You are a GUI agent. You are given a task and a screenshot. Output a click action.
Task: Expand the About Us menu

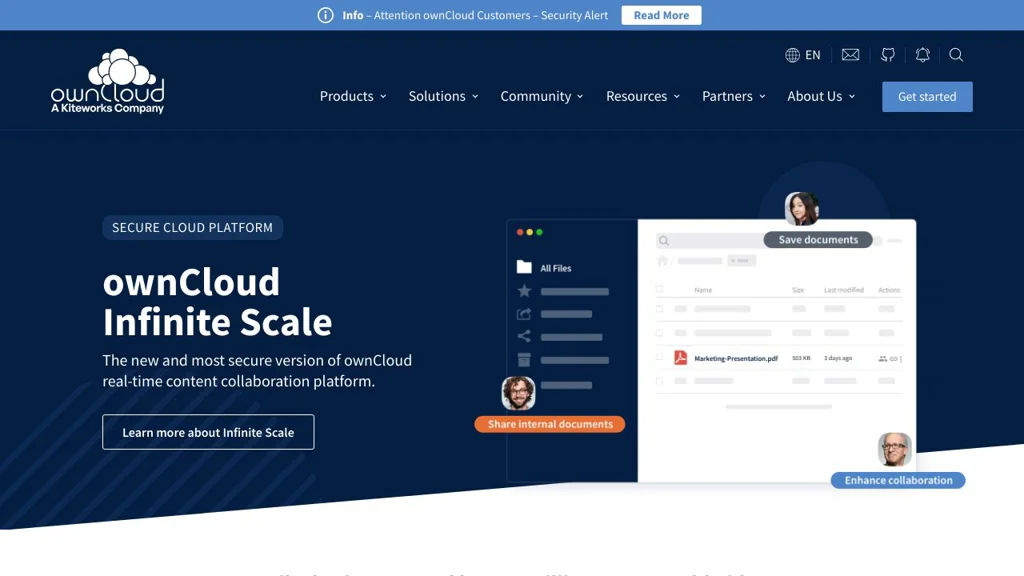(821, 96)
